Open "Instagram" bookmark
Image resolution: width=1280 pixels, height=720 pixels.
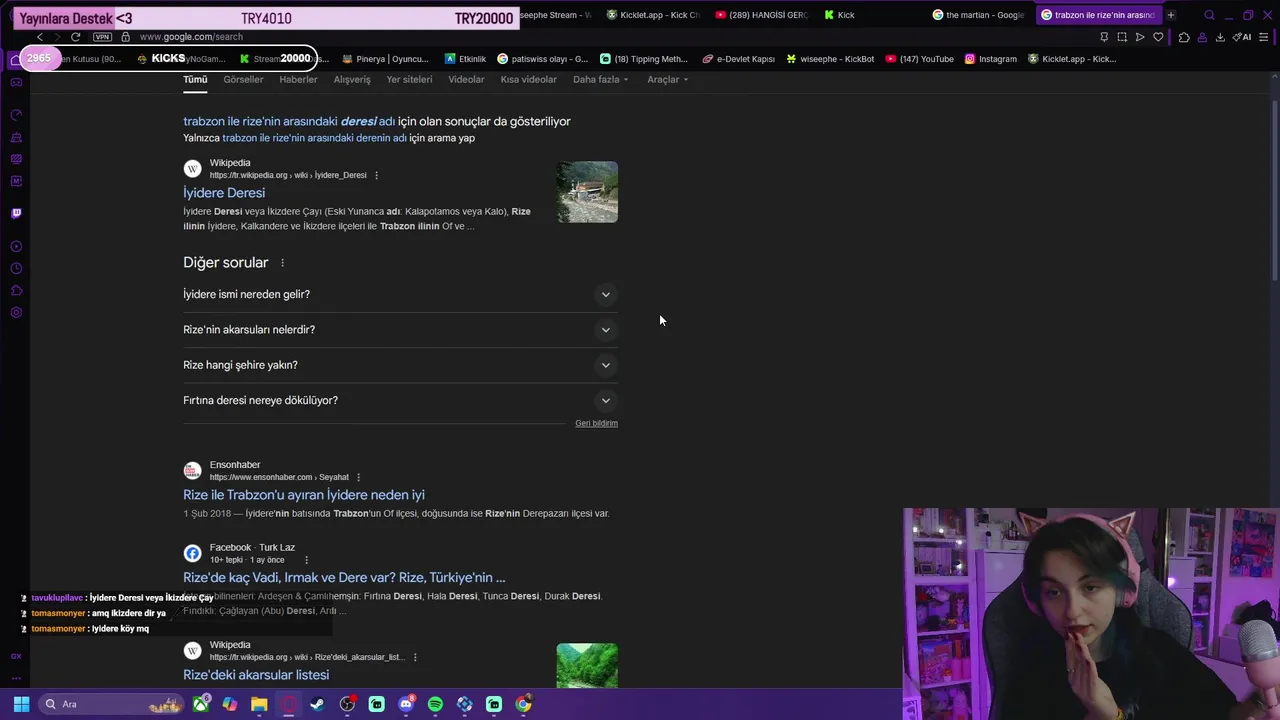990,59
